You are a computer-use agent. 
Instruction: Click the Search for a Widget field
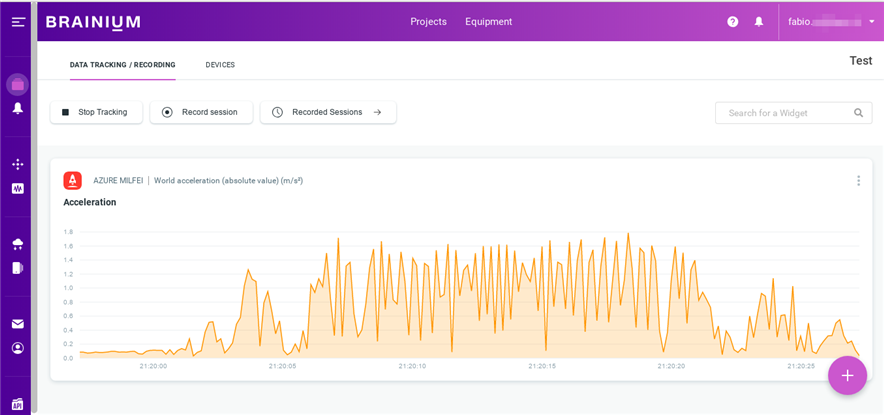(x=787, y=113)
